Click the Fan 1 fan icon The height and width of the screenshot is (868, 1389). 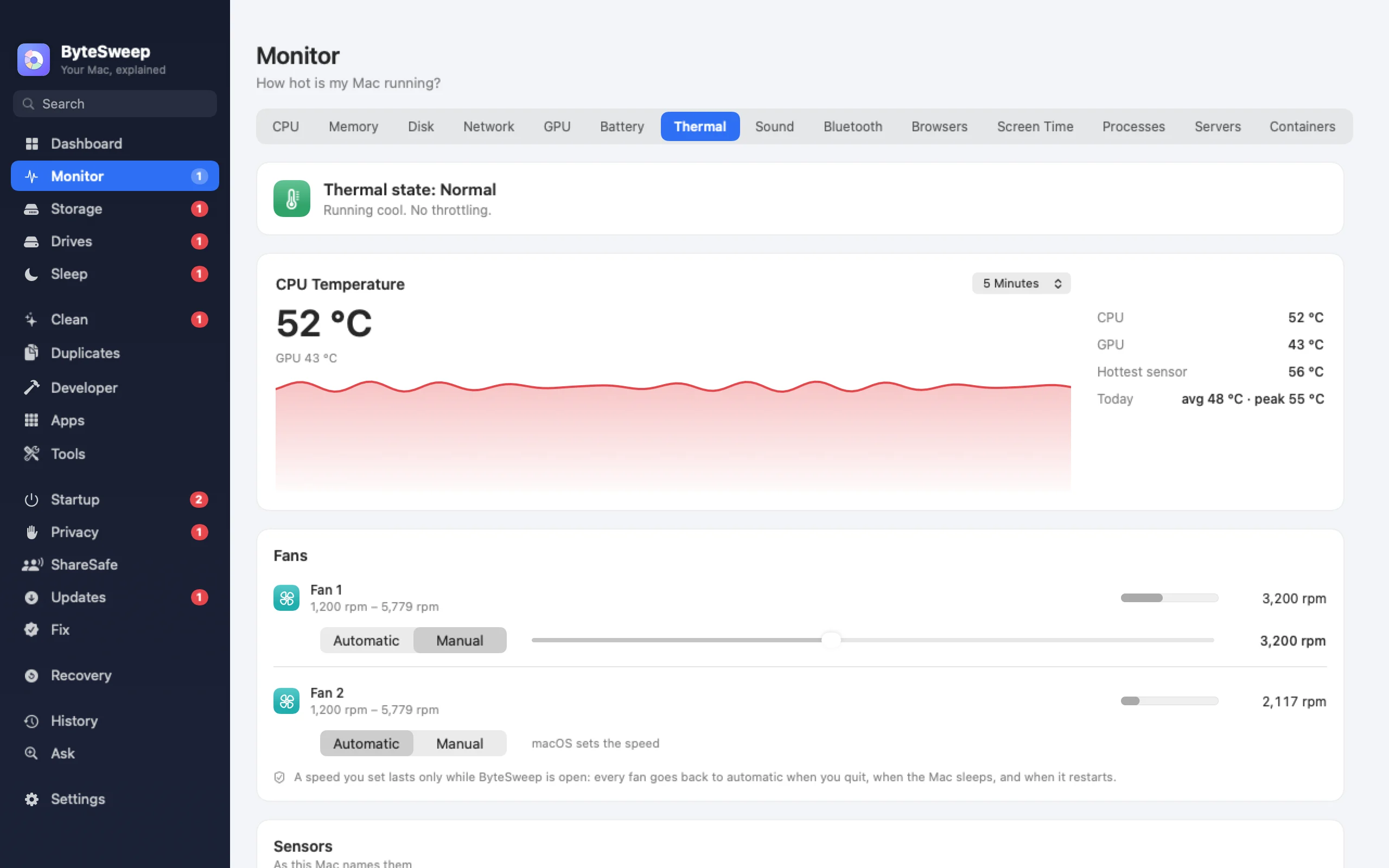pos(286,598)
